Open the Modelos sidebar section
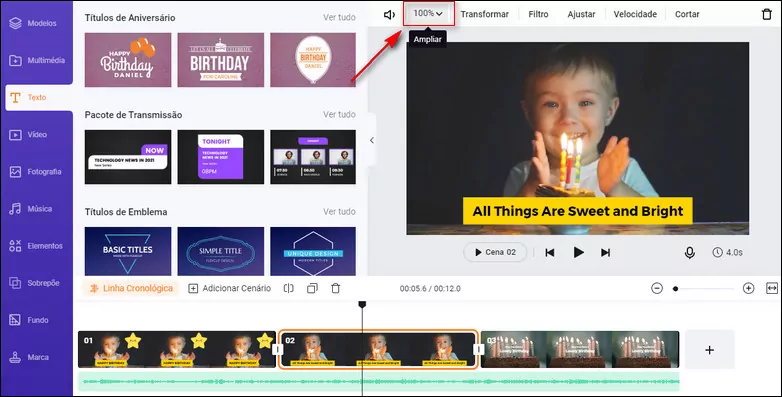This screenshot has width=782, height=397. (33, 23)
